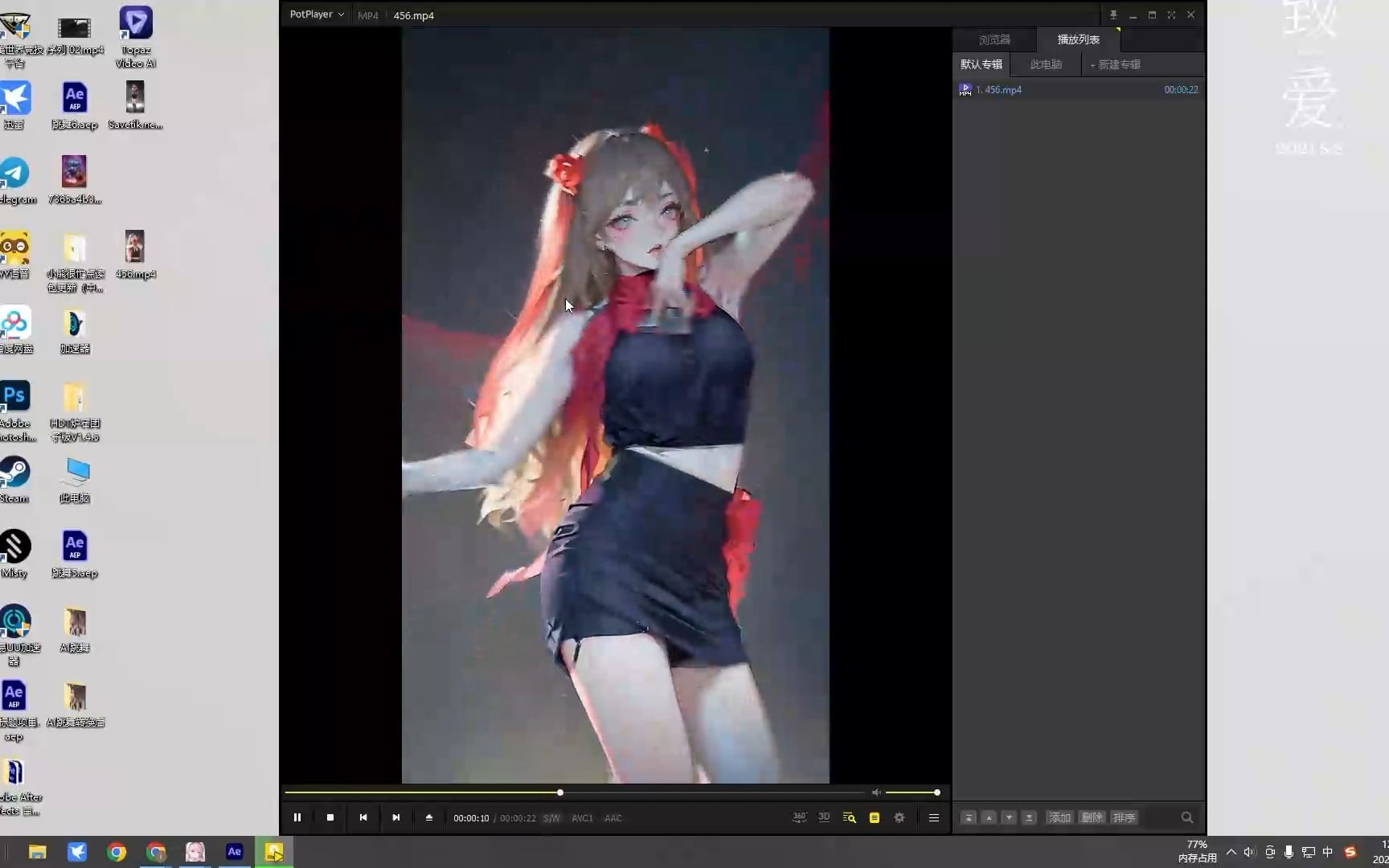Image resolution: width=1389 pixels, height=868 pixels.
Task: Toggle the playlist panel icon
Action: 875,817
